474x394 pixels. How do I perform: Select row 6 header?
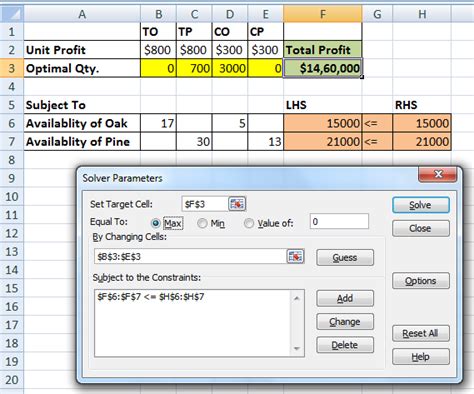(12, 123)
